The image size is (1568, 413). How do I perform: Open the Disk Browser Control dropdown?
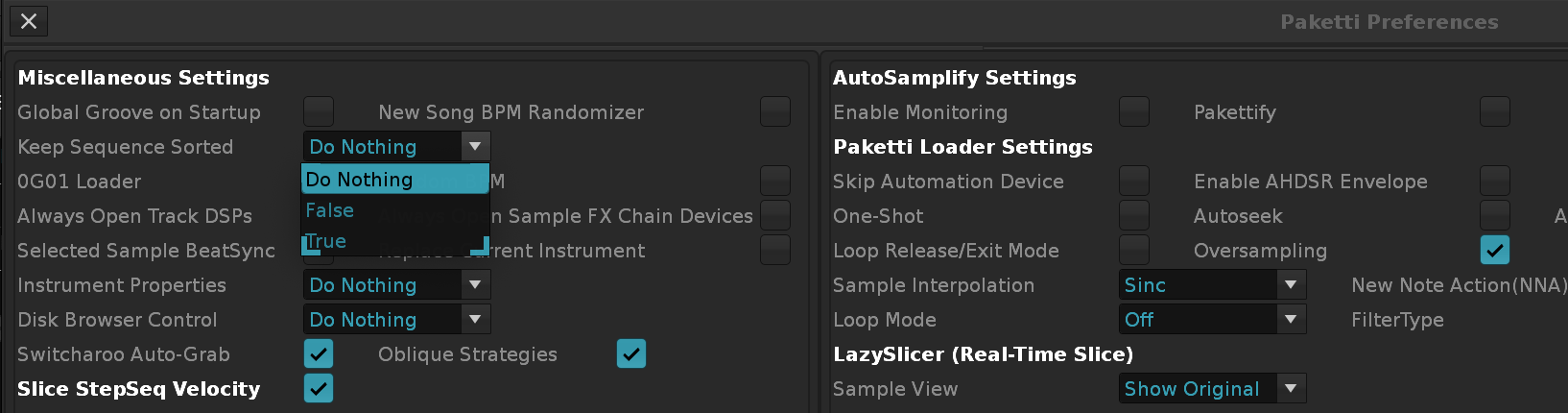point(396,320)
